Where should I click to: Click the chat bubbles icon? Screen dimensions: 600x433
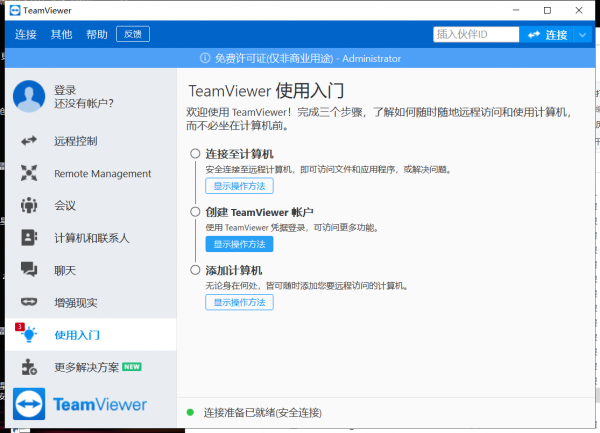pyautogui.click(x=29, y=270)
